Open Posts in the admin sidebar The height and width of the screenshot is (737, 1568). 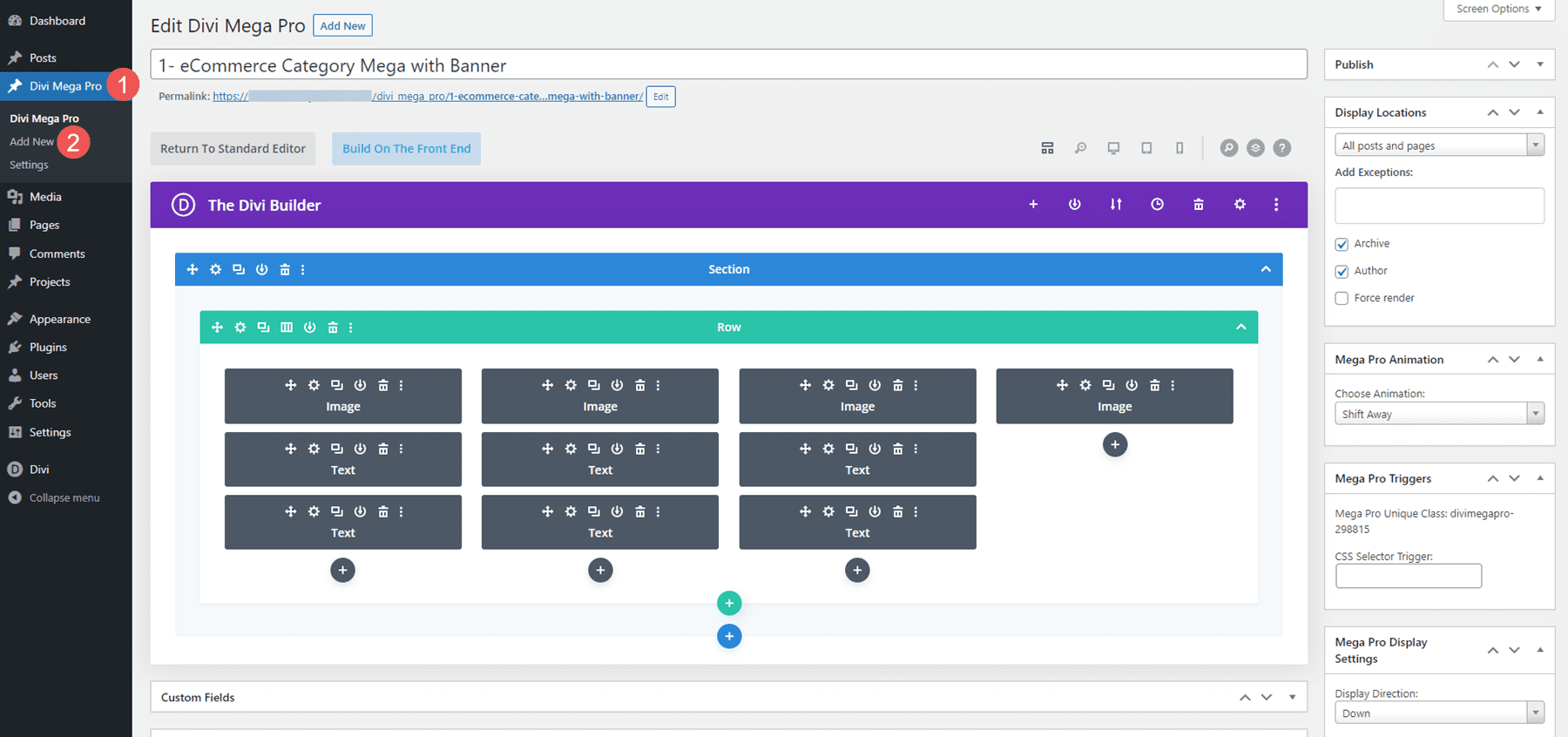pos(43,57)
